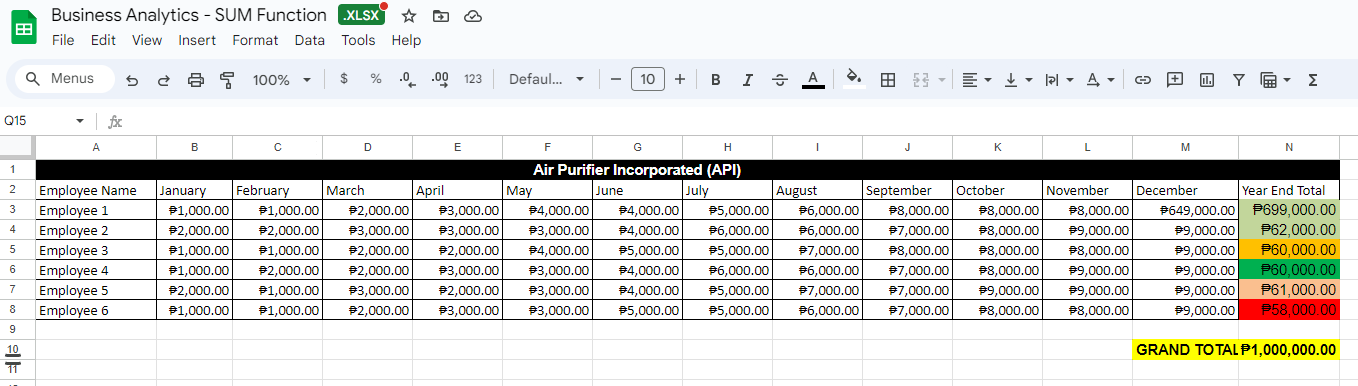This screenshot has height=386, width=1358.
Task: Select the Paint format roller icon
Action: (x=227, y=80)
